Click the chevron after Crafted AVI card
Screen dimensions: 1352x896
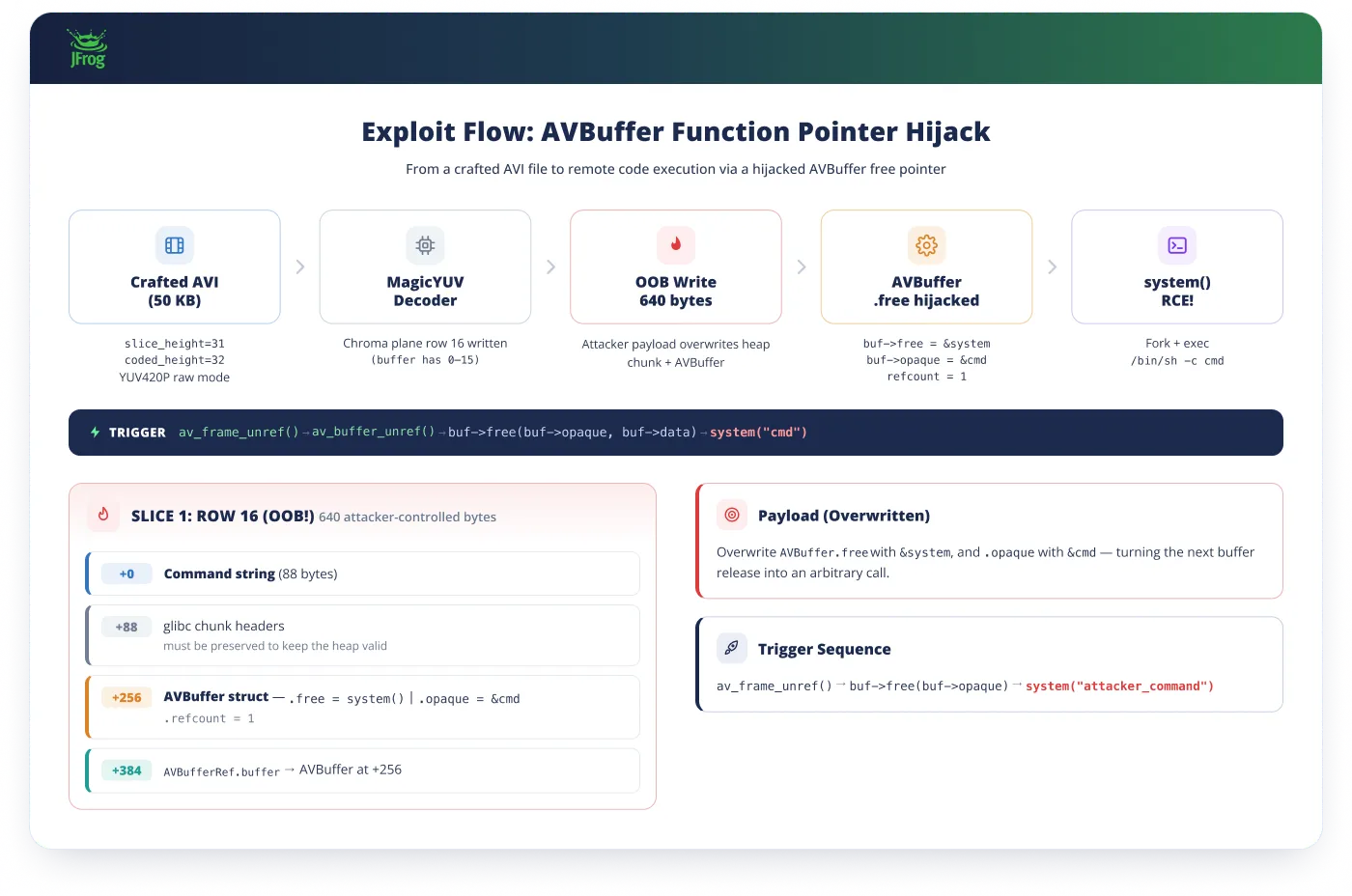(300, 266)
